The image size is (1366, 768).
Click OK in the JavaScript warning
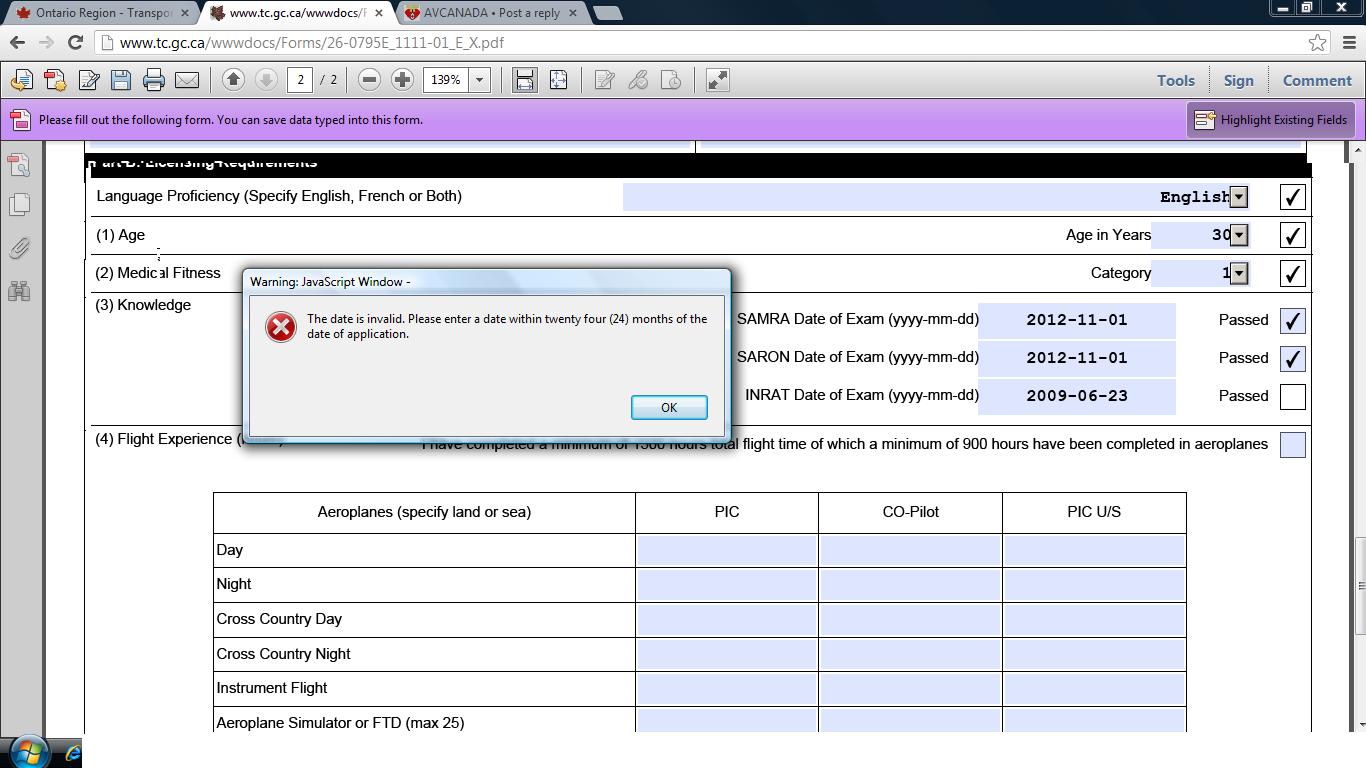click(x=669, y=407)
